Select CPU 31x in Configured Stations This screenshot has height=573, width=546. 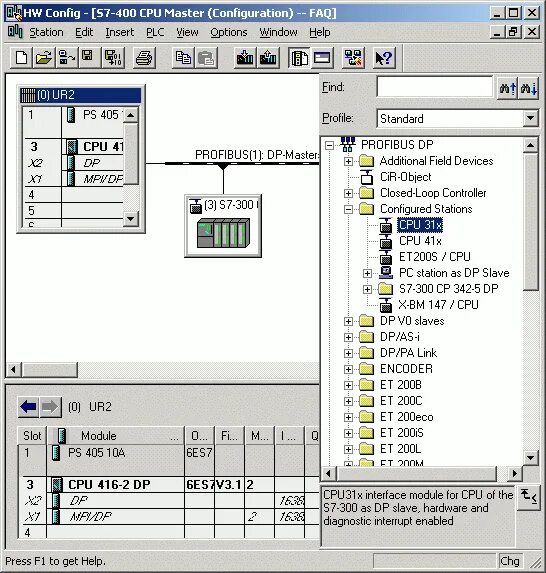point(420,225)
